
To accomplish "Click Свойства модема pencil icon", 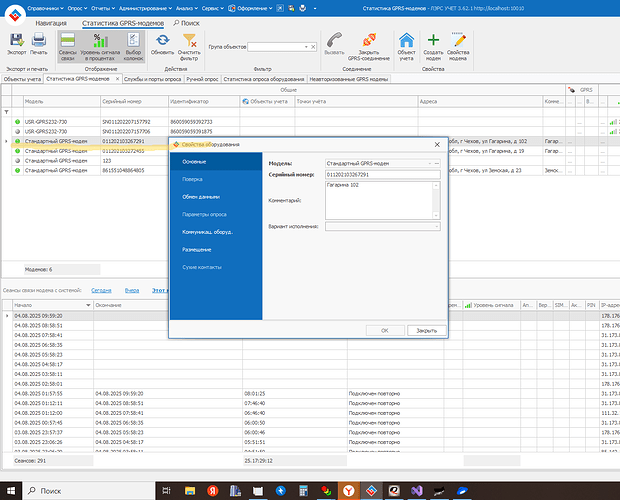I will coord(459,40).
